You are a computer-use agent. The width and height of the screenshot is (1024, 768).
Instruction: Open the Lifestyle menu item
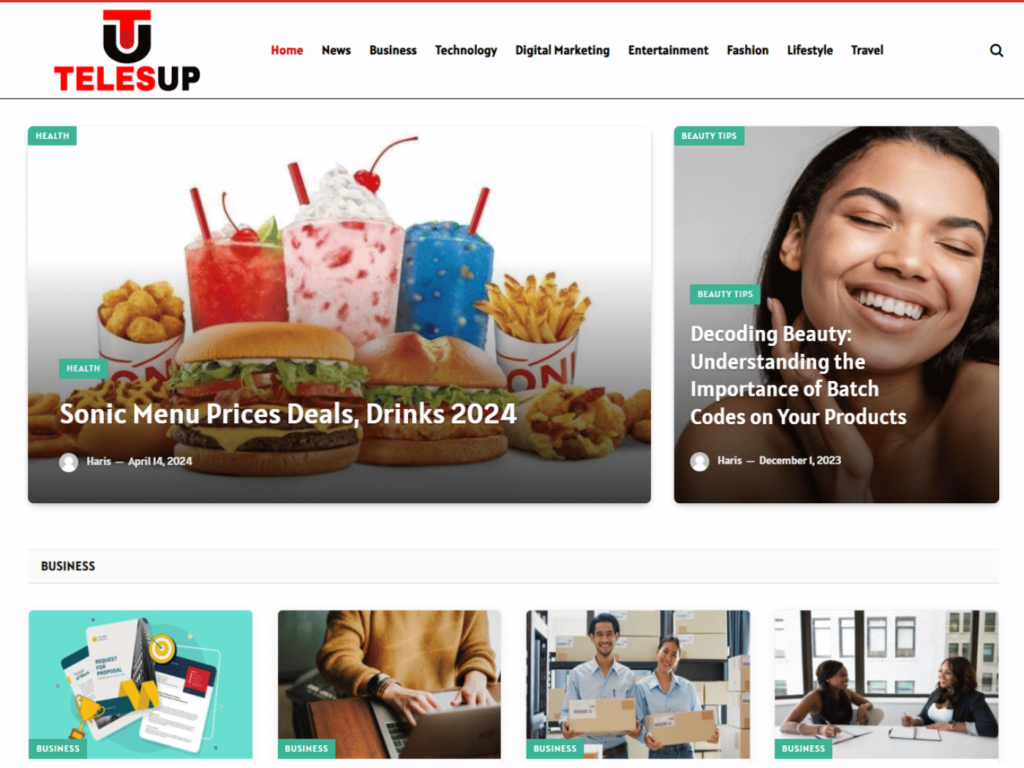pyautogui.click(x=809, y=50)
